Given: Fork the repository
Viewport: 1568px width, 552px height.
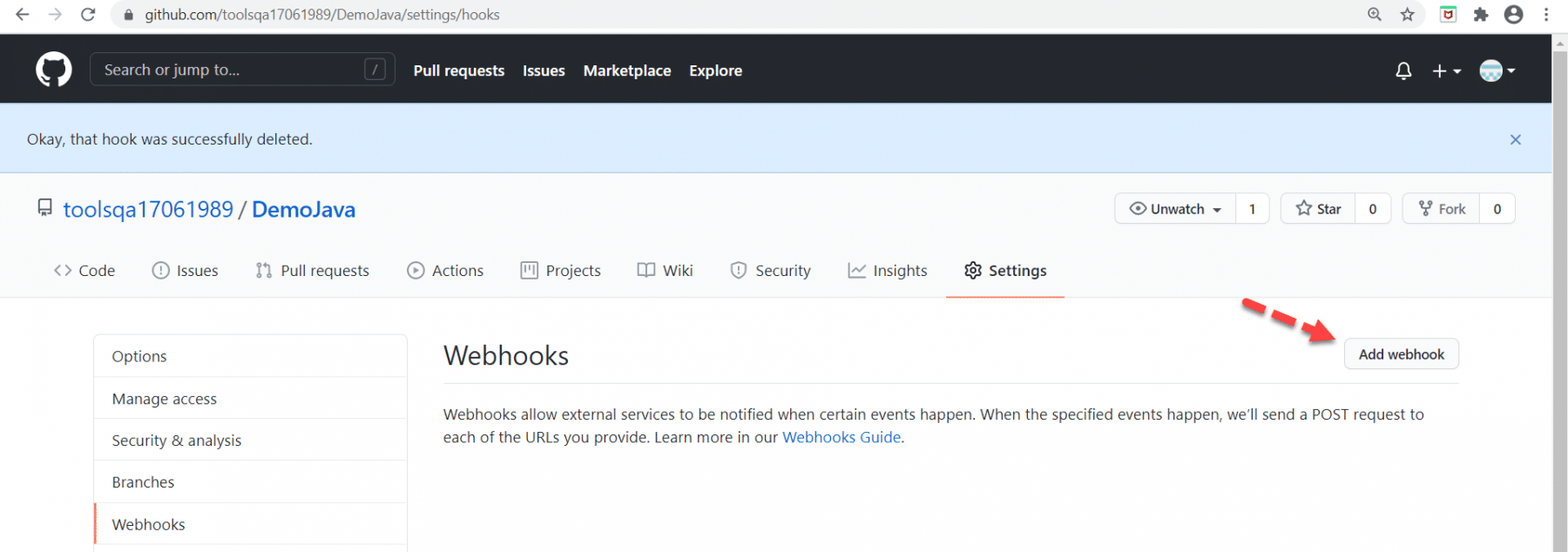Looking at the screenshot, I should point(1442,209).
